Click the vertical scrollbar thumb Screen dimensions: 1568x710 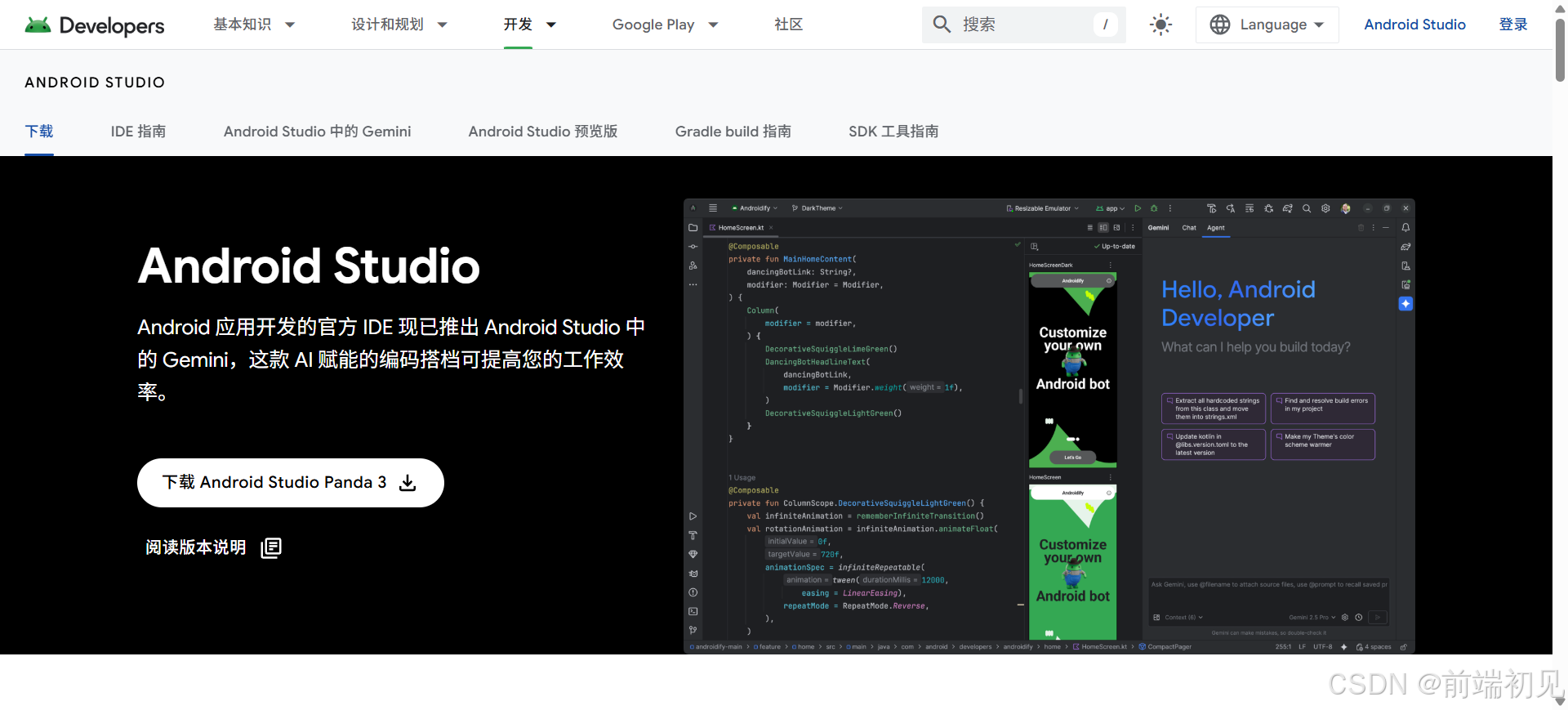[x=1560, y=50]
